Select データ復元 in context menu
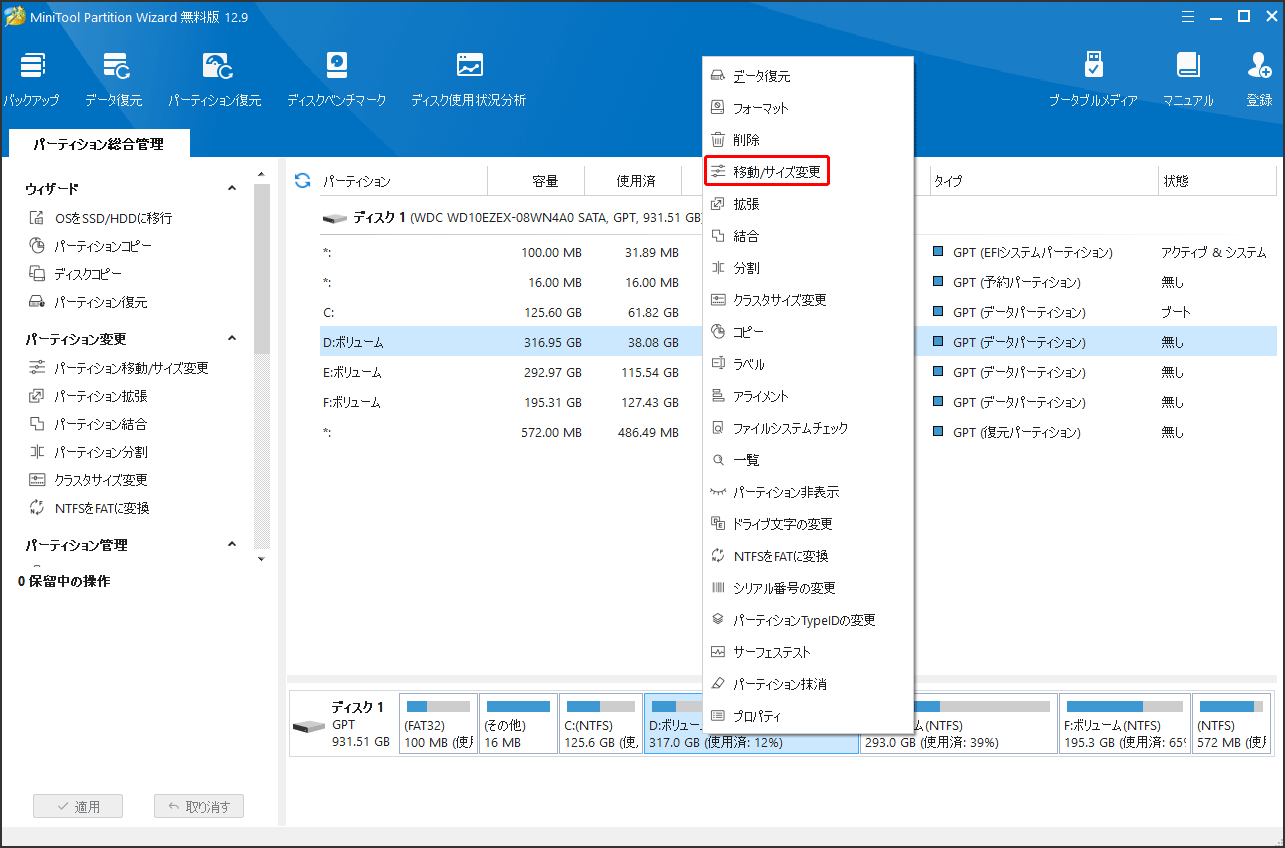This screenshot has width=1285, height=848. [x=808, y=76]
